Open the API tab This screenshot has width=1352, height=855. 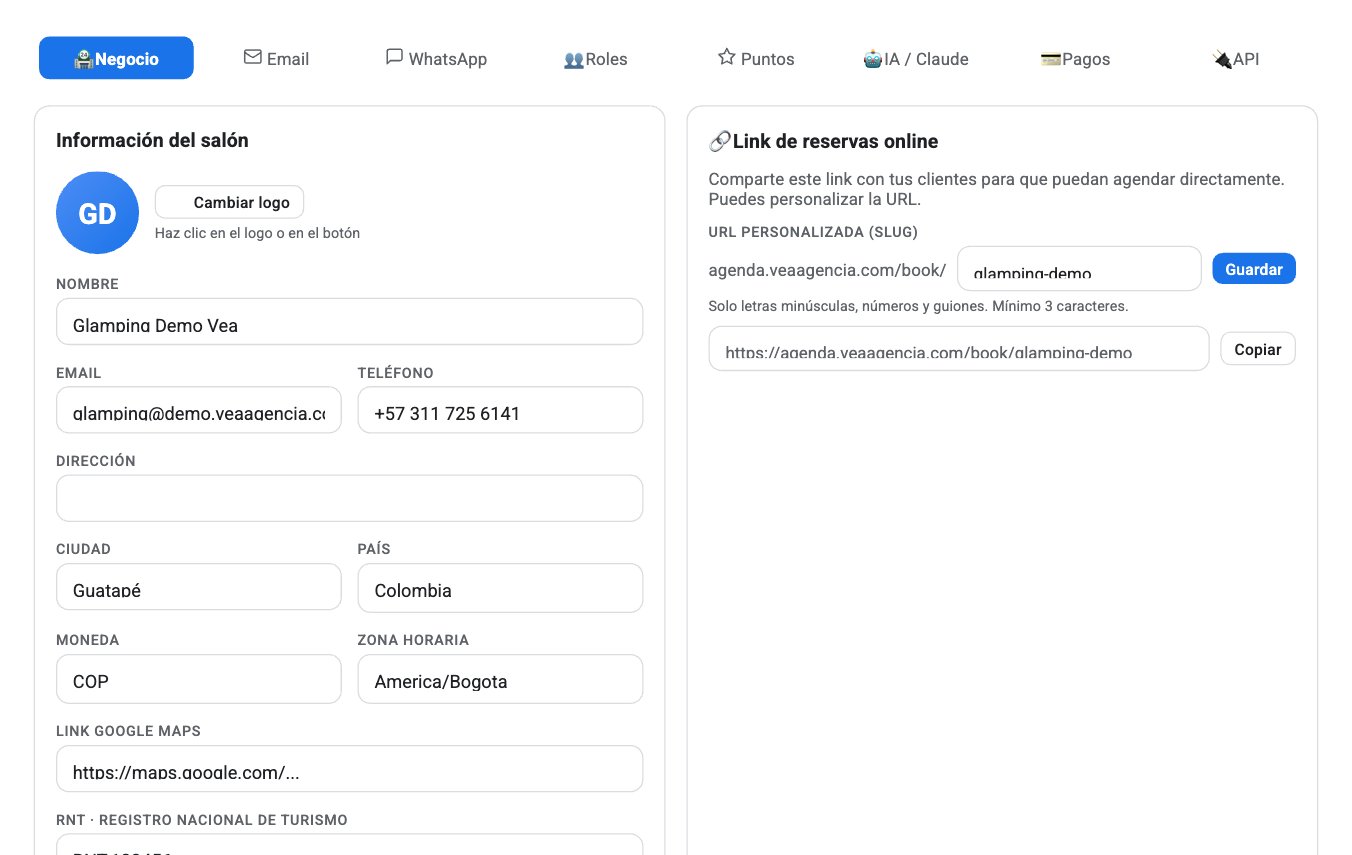point(1236,58)
